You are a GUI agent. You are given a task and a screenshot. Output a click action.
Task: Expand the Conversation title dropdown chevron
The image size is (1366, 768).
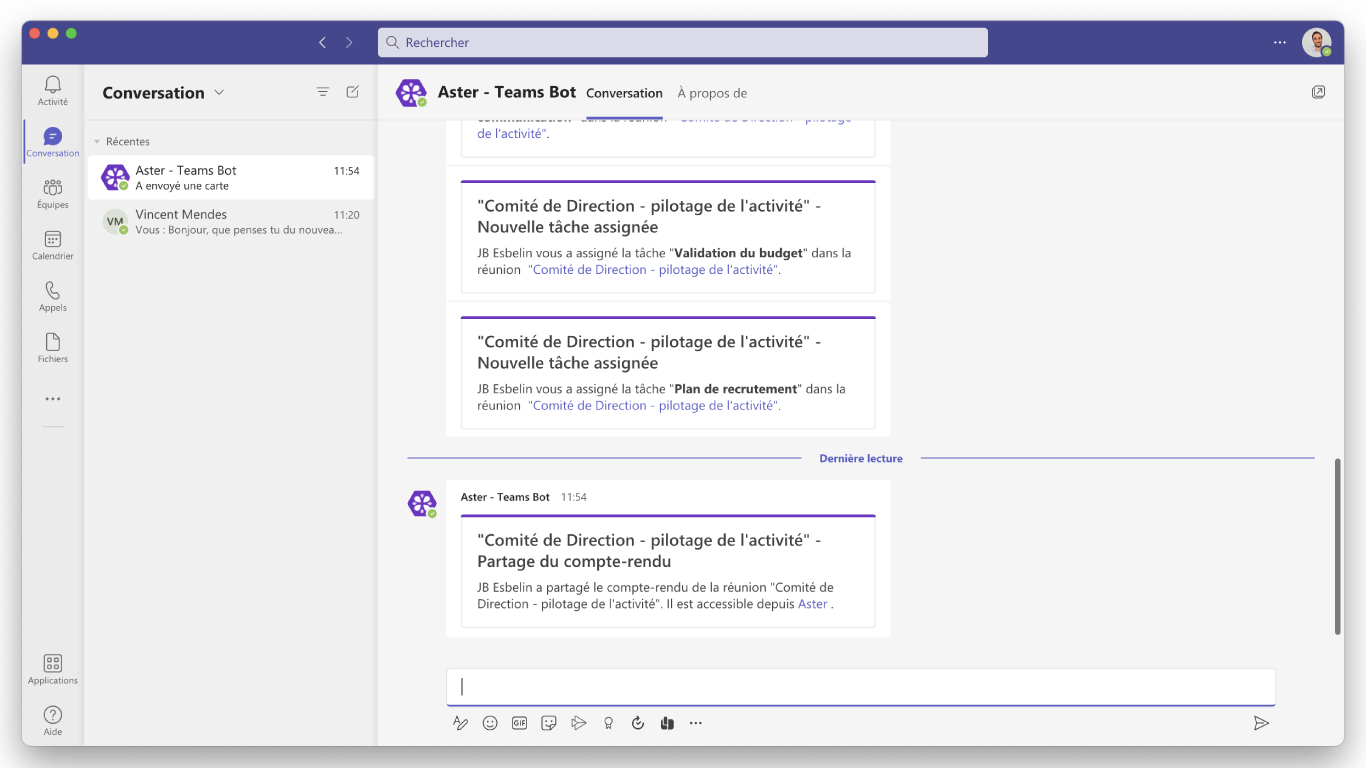point(219,92)
